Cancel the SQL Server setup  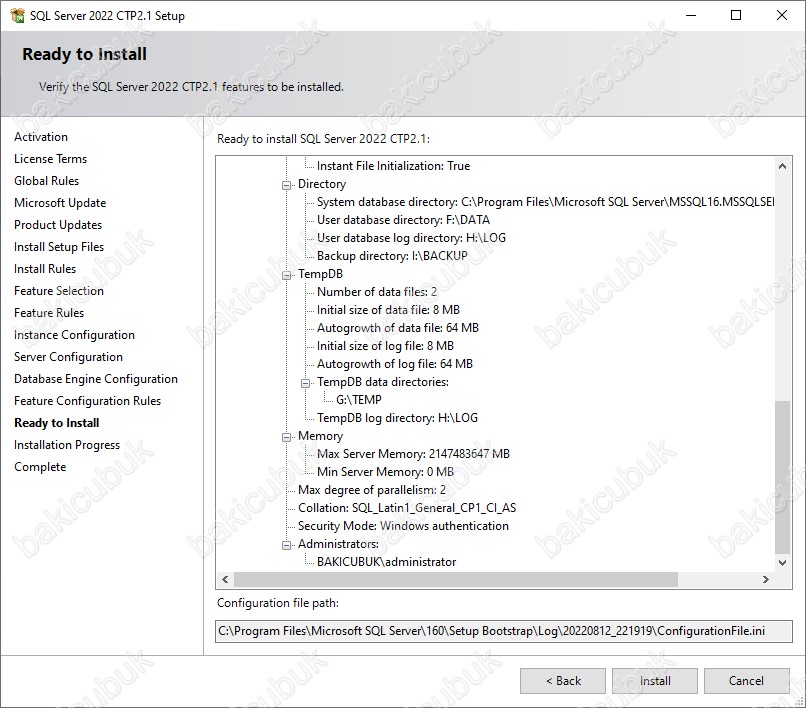(746, 681)
